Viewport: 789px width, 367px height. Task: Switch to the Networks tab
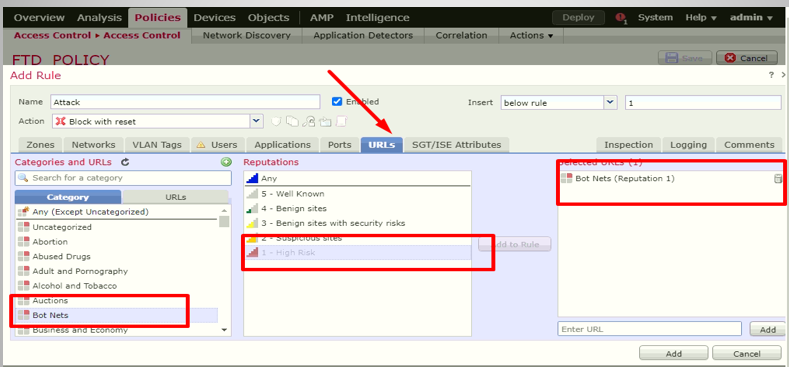93,144
